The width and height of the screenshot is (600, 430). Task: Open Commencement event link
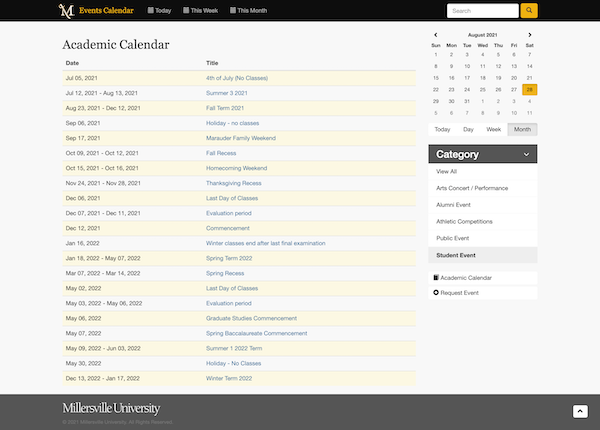(x=228, y=228)
